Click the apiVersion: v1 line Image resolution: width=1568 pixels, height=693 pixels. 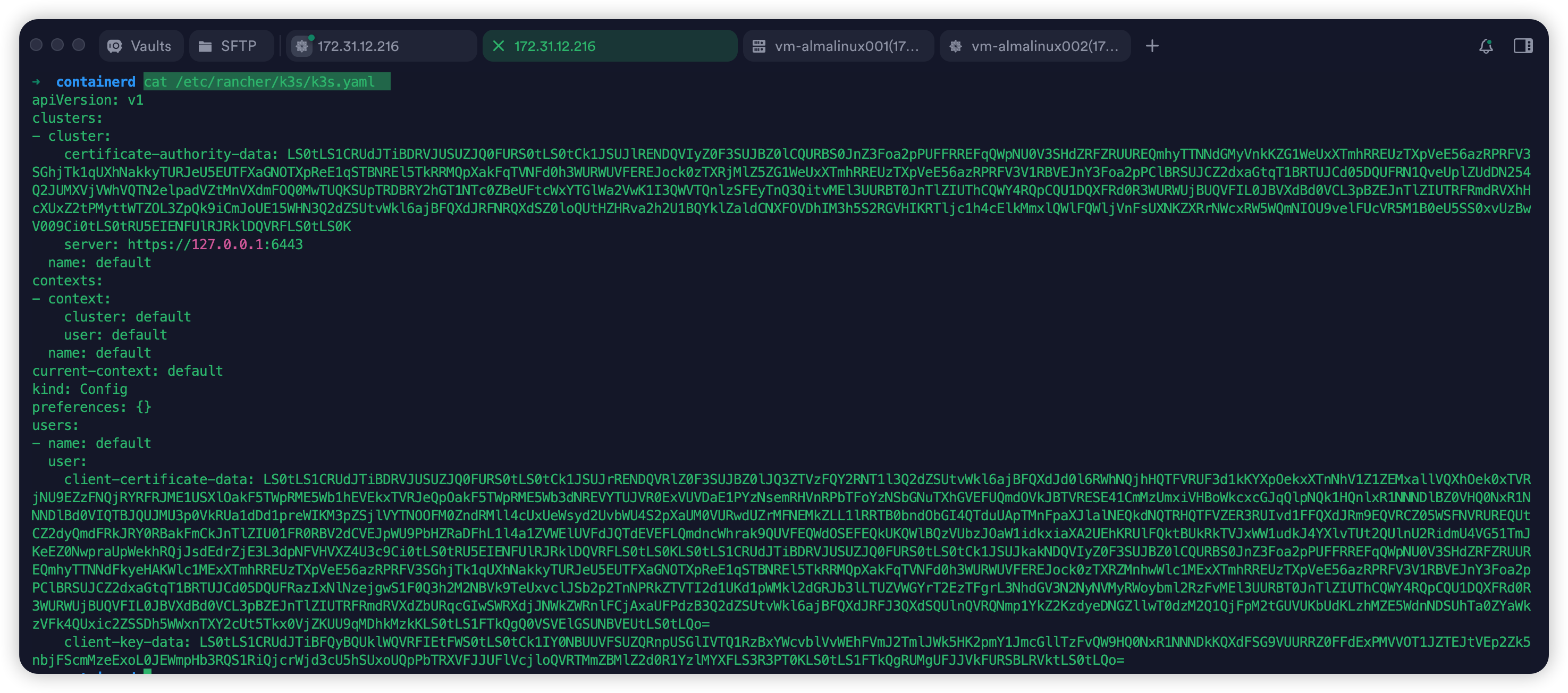[x=88, y=100]
